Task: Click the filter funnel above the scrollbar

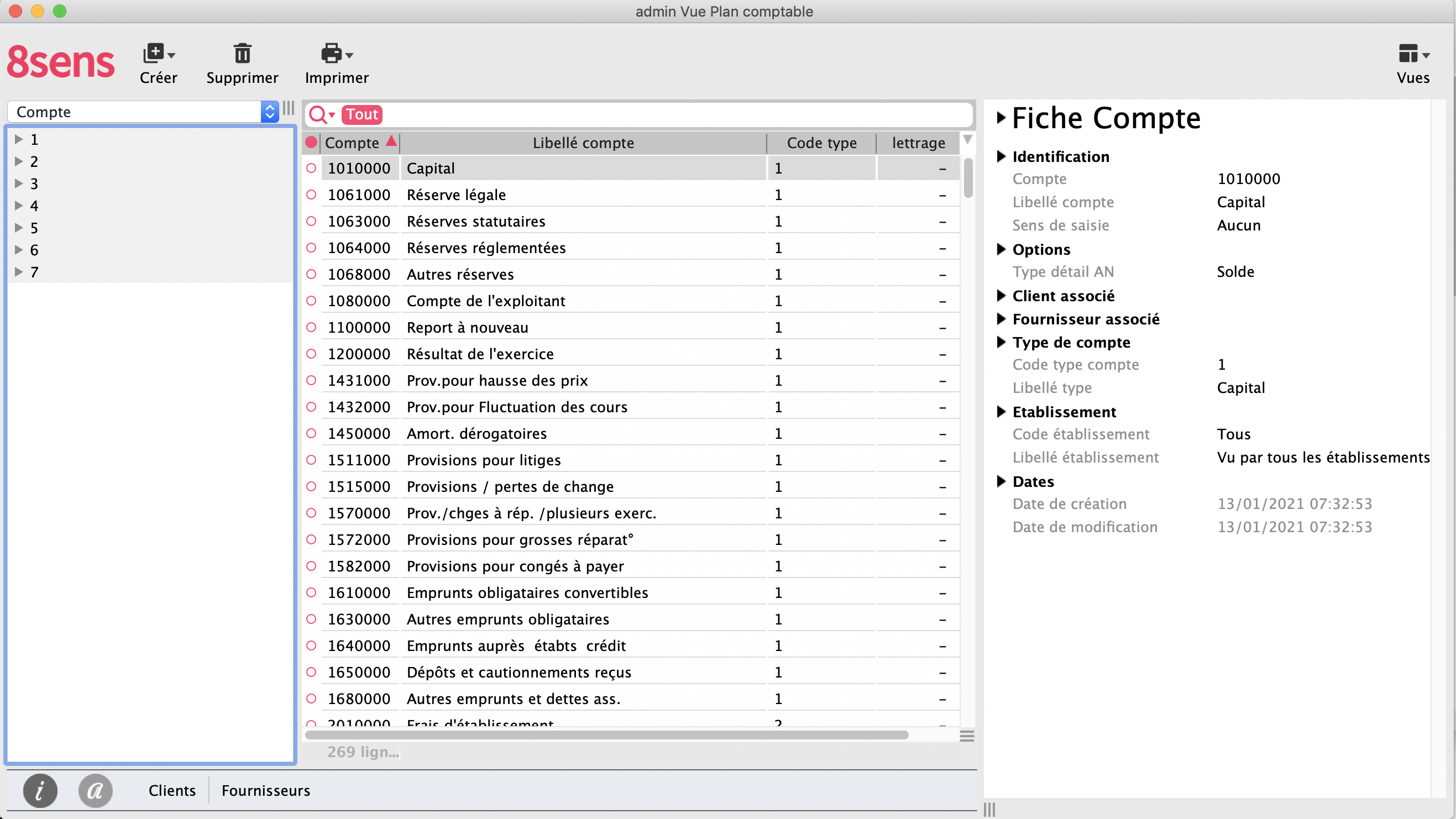Action: 967,140
